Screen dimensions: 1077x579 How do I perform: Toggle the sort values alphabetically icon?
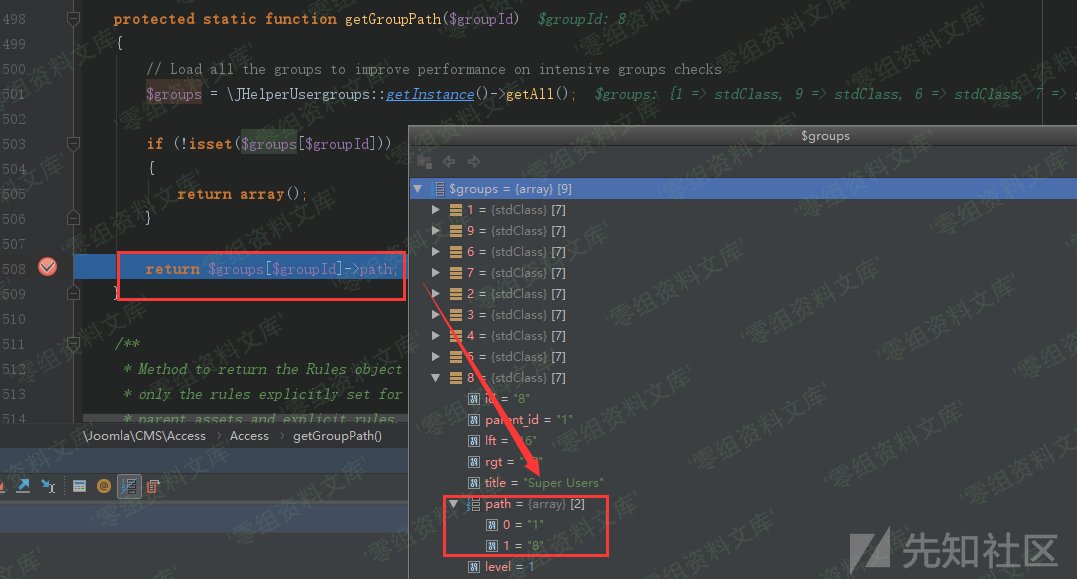point(129,487)
